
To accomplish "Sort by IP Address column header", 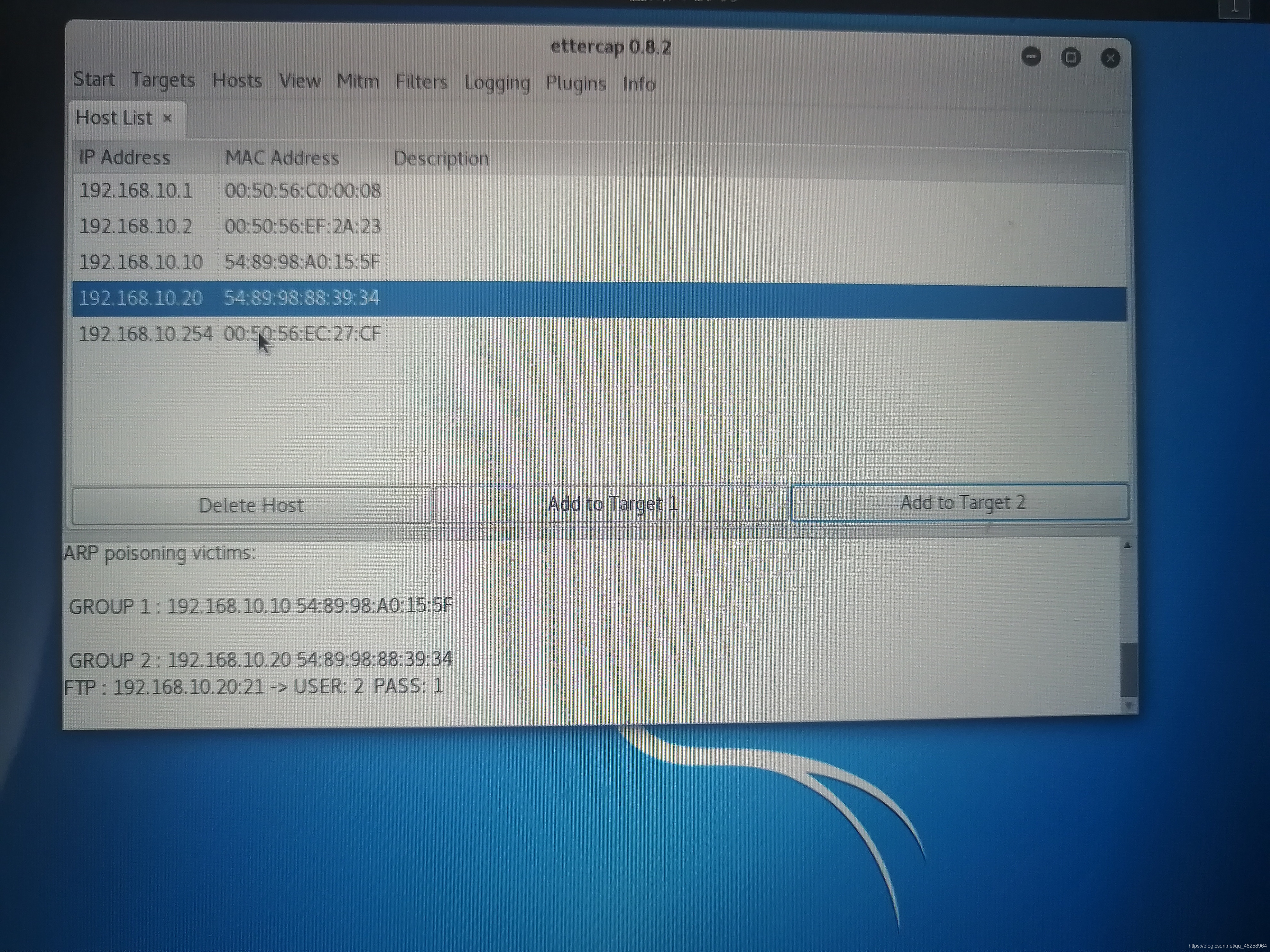I will point(125,157).
